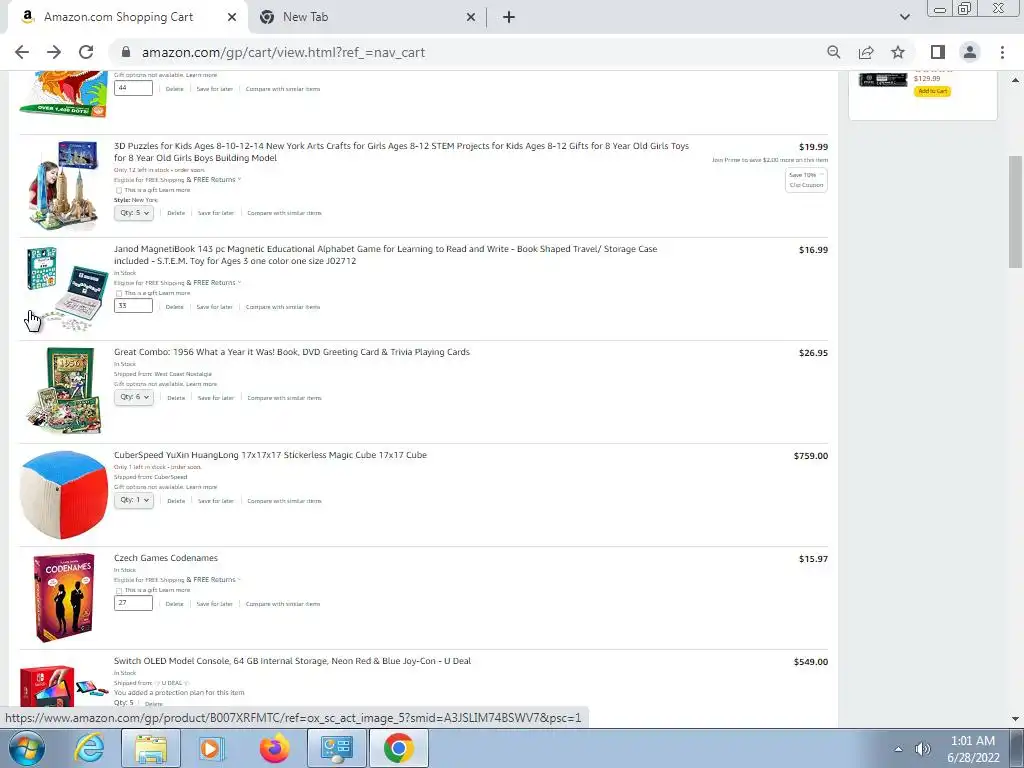Bookmark this page with the star icon
1024x768 pixels.
(x=898, y=52)
